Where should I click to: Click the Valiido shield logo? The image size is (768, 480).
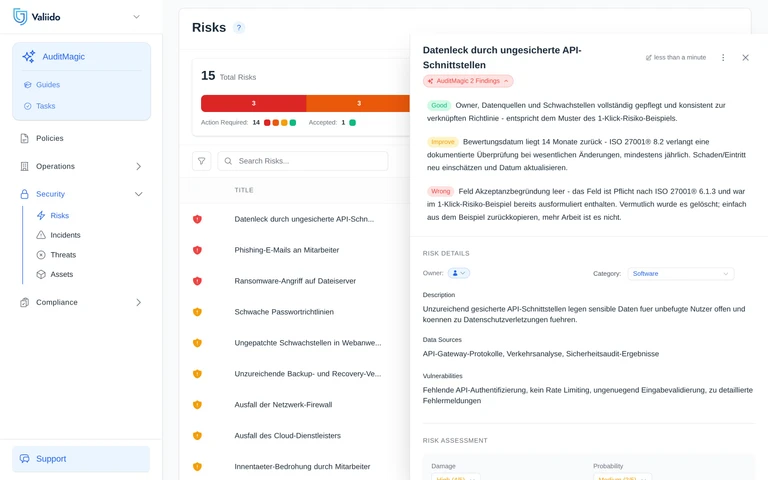coord(20,17)
